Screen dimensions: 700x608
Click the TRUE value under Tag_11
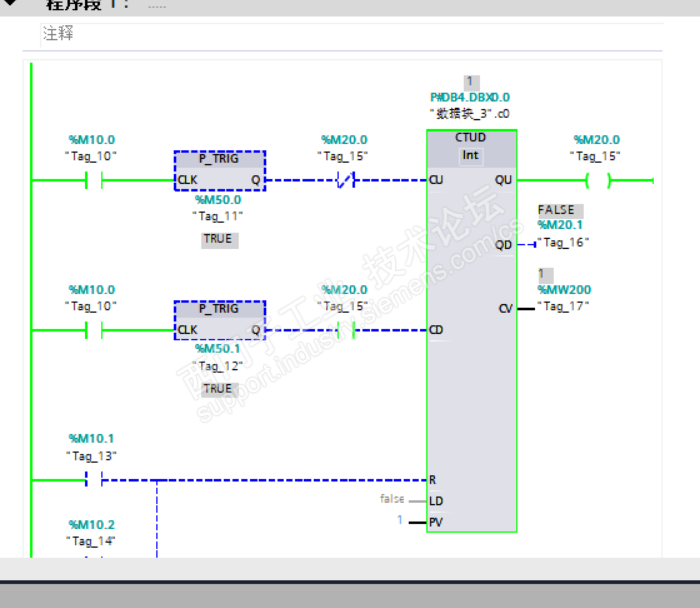pyautogui.click(x=219, y=239)
